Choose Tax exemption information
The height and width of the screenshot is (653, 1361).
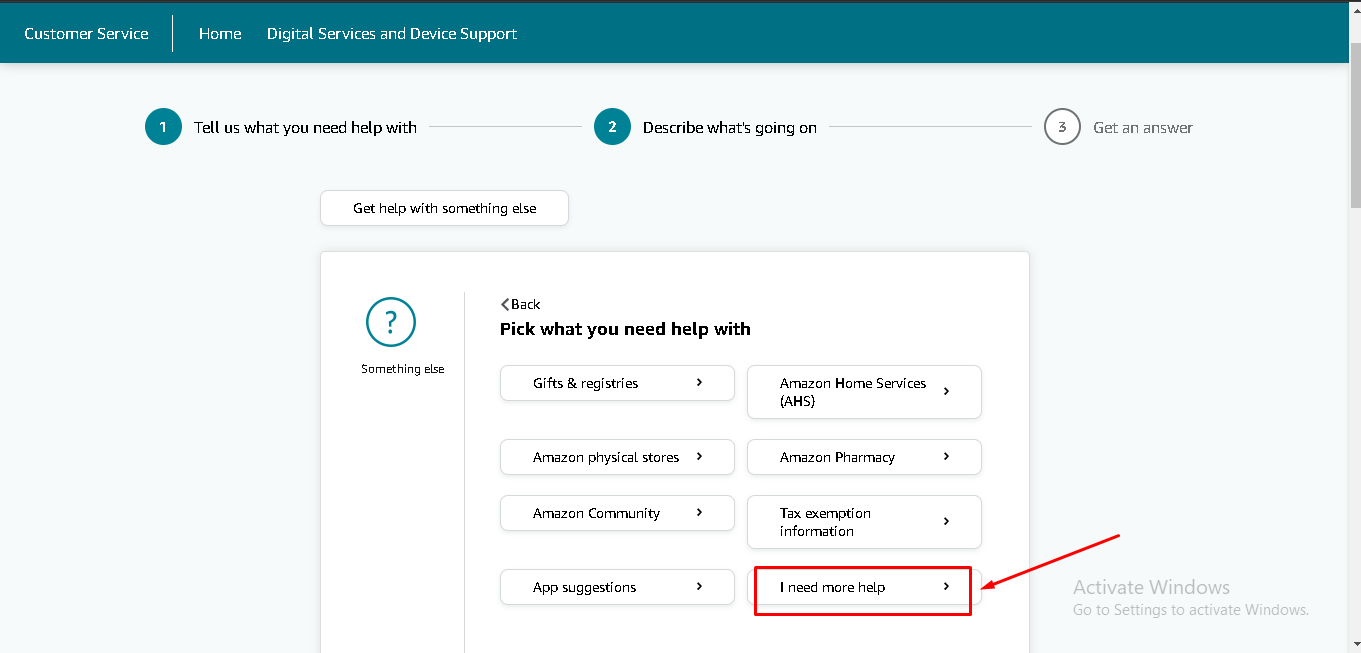(864, 522)
